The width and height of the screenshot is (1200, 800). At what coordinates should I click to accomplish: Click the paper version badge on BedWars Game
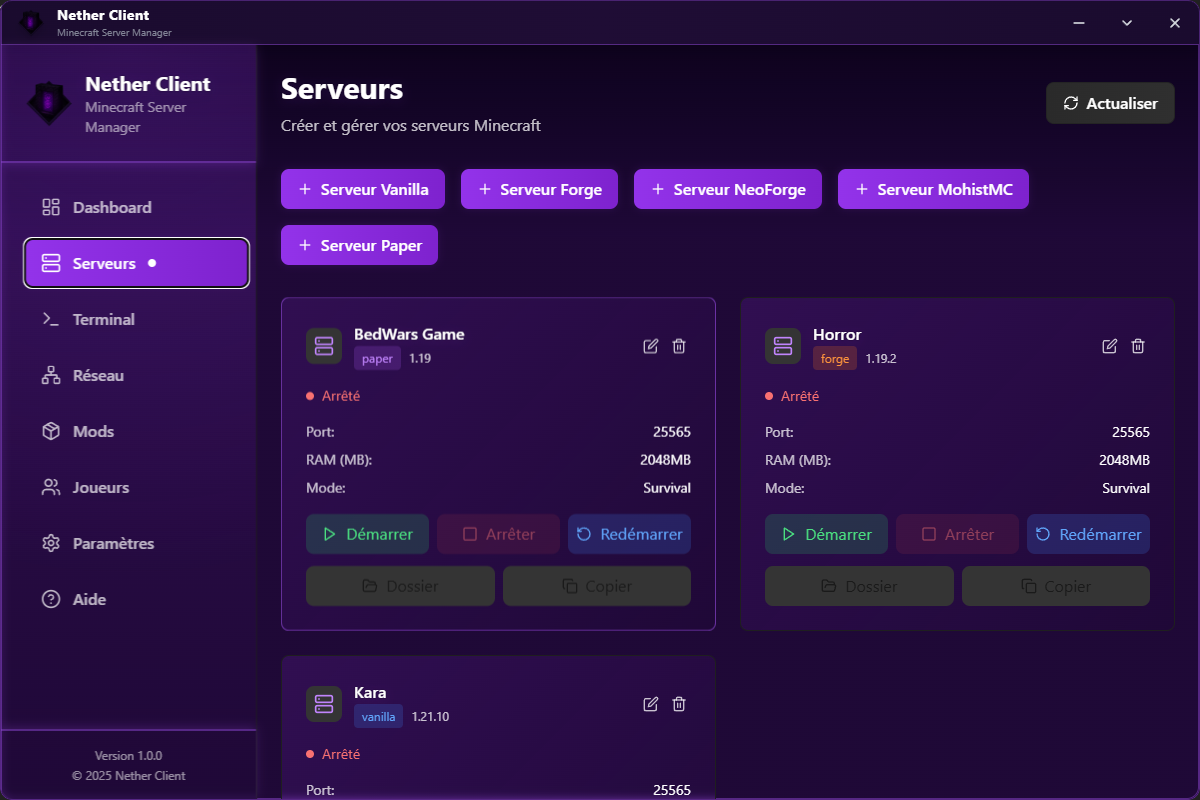[377, 358]
